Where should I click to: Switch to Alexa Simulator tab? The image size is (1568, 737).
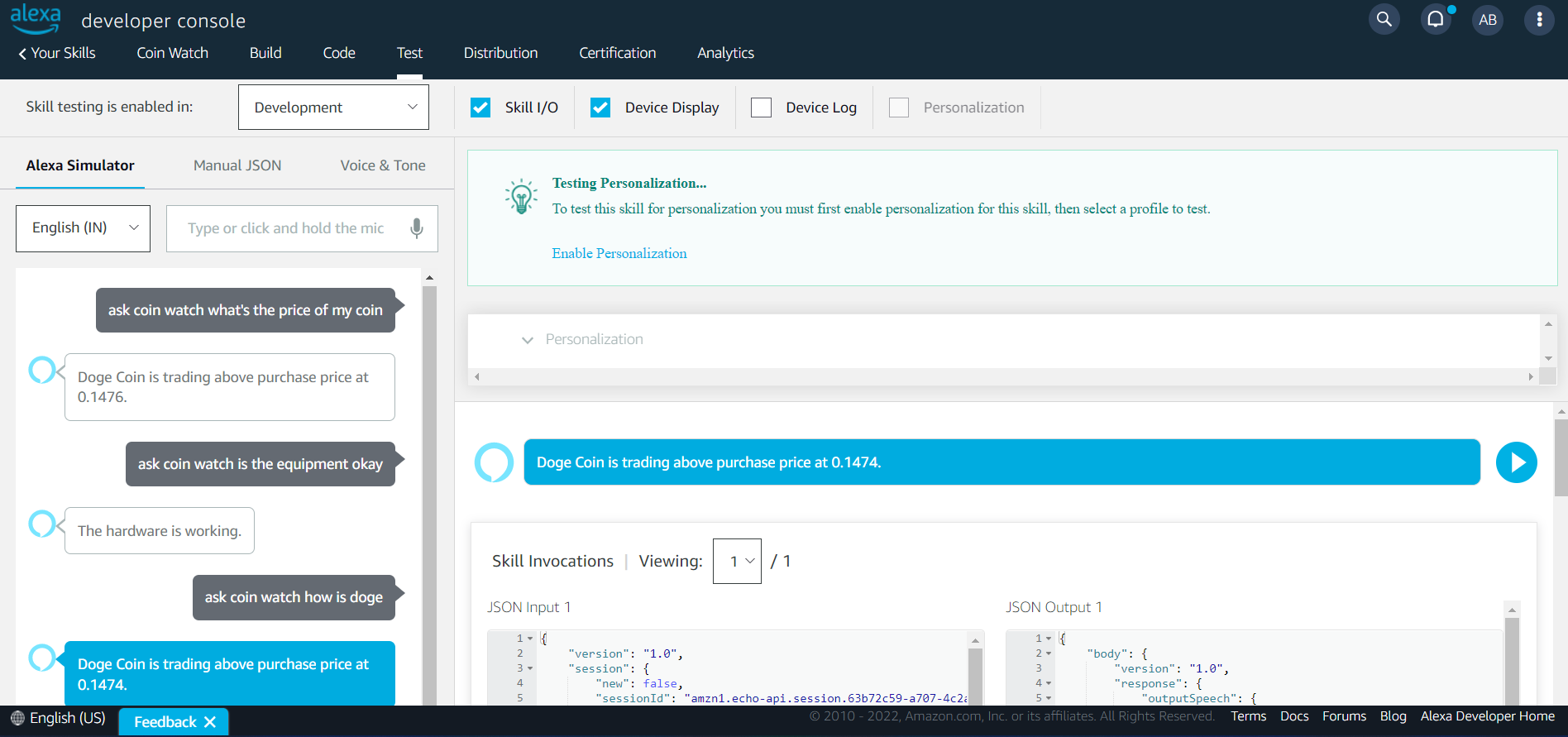tap(80, 165)
